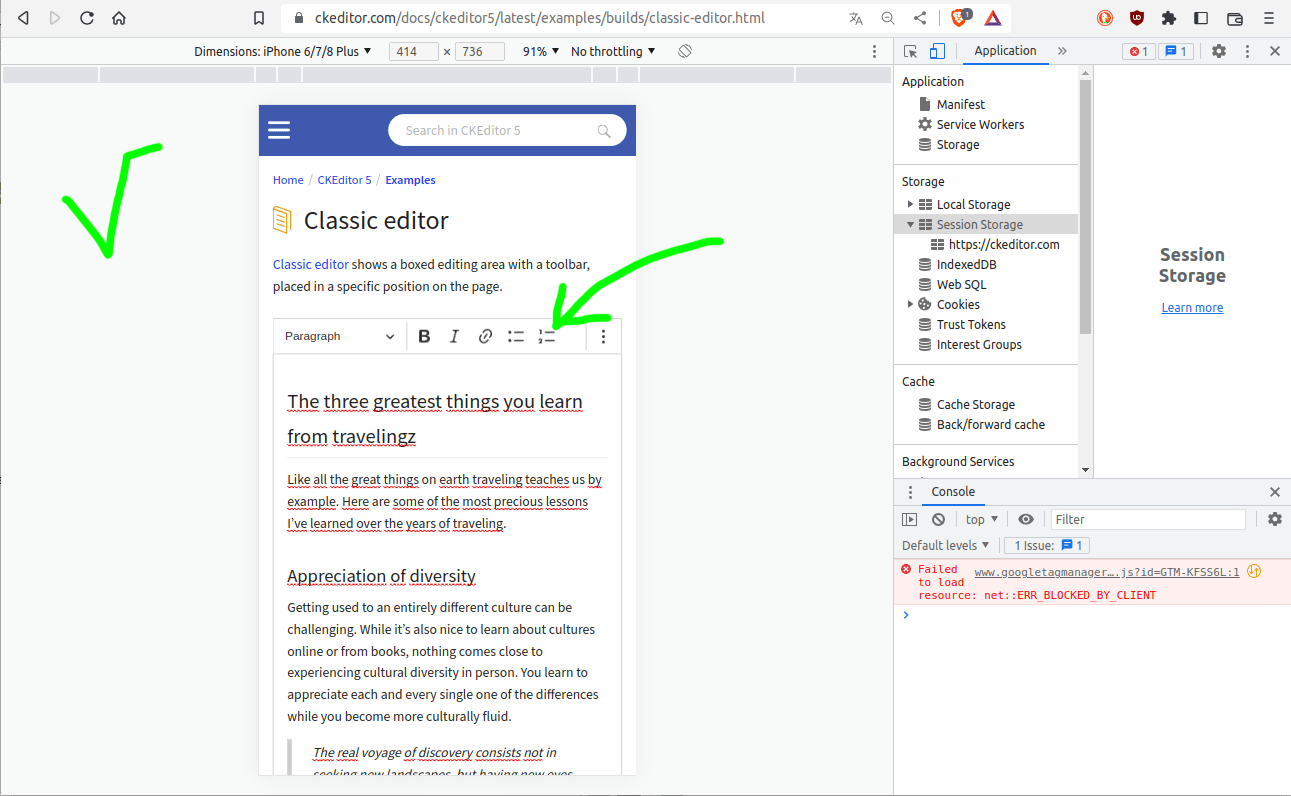Toggle Italic formatting in the editor toolbar

click(454, 336)
